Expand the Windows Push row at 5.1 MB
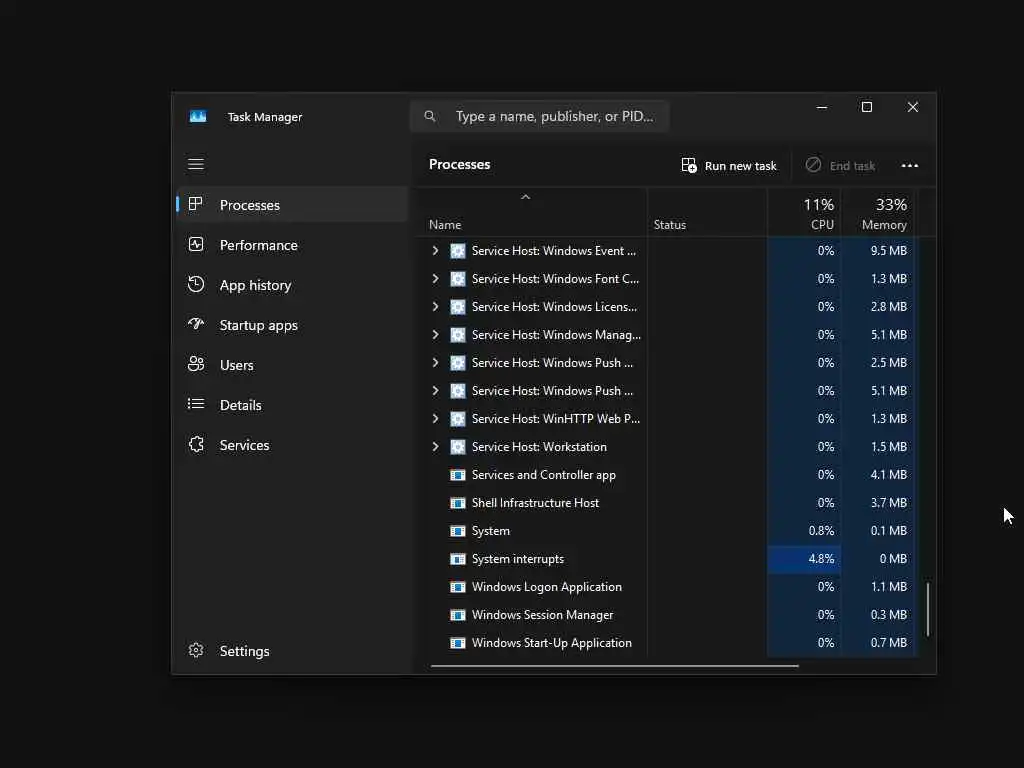This screenshot has height=768, width=1024. coord(436,391)
